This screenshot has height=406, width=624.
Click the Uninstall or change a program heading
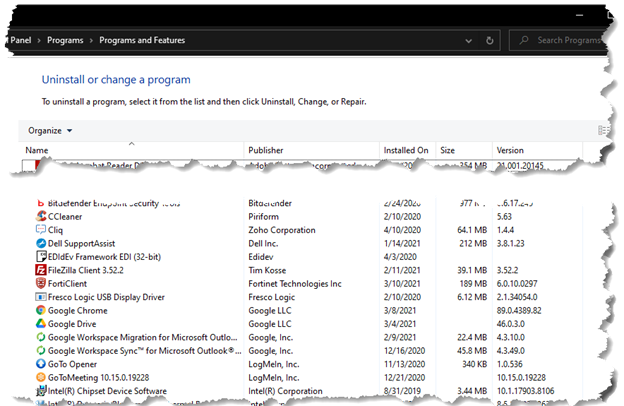[x=116, y=80]
